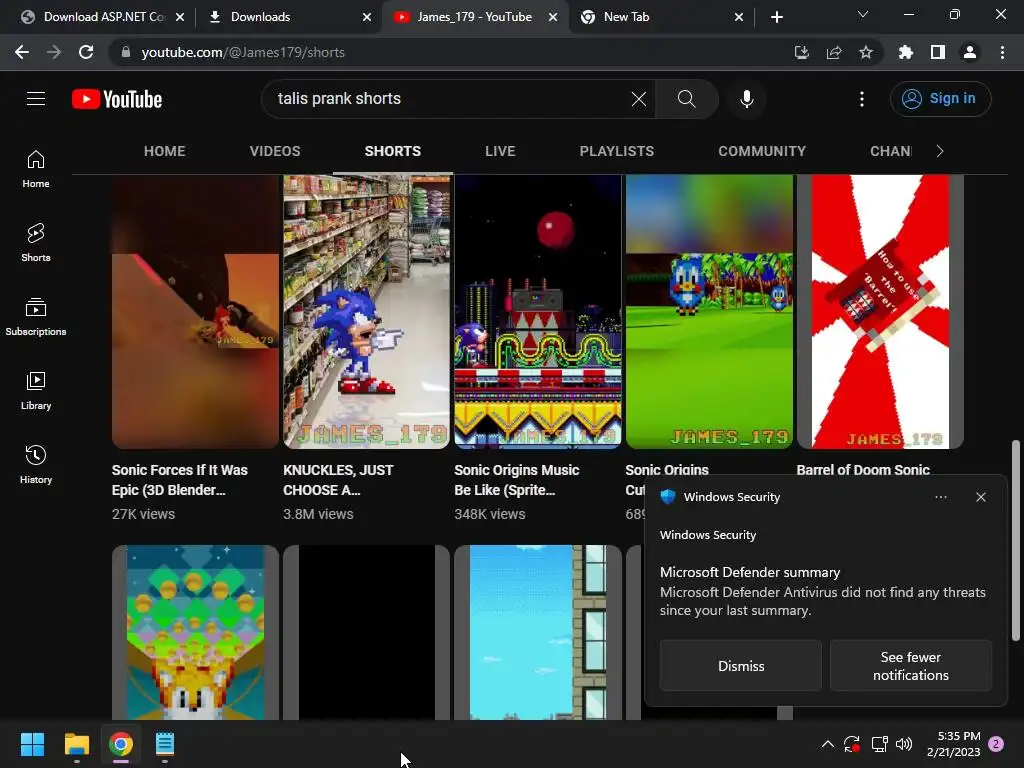Image resolution: width=1024 pixels, height=768 pixels.
Task: Select the SHORTS channel tab
Action: (392, 152)
